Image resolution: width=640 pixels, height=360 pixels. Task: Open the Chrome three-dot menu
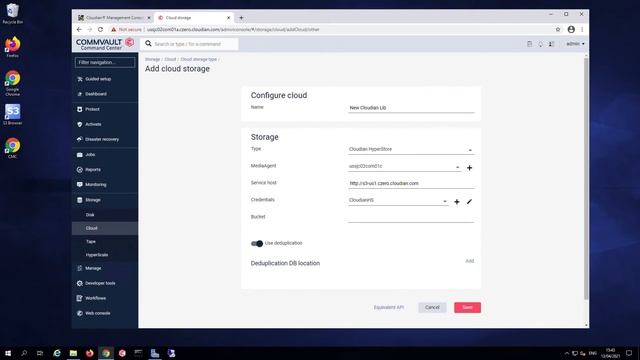[582, 29]
